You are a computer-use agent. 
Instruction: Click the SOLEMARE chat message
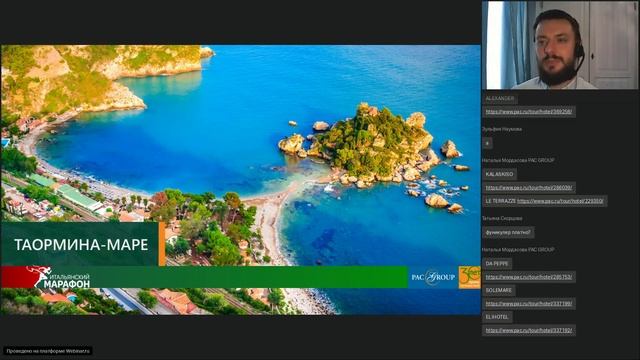coord(499,290)
